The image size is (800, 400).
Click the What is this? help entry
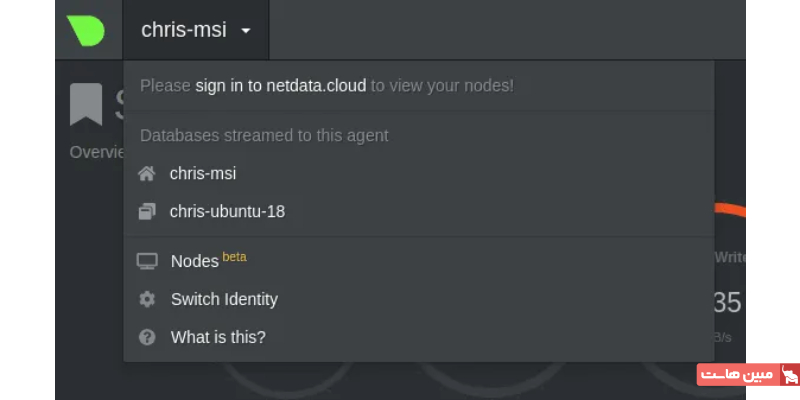(x=218, y=337)
